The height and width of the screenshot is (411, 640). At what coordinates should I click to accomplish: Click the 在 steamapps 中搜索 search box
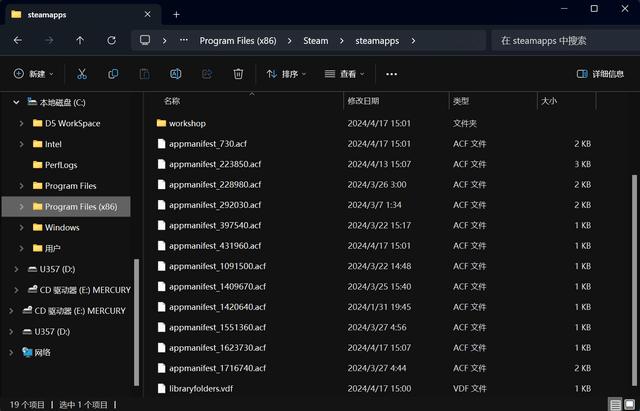click(565, 40)
